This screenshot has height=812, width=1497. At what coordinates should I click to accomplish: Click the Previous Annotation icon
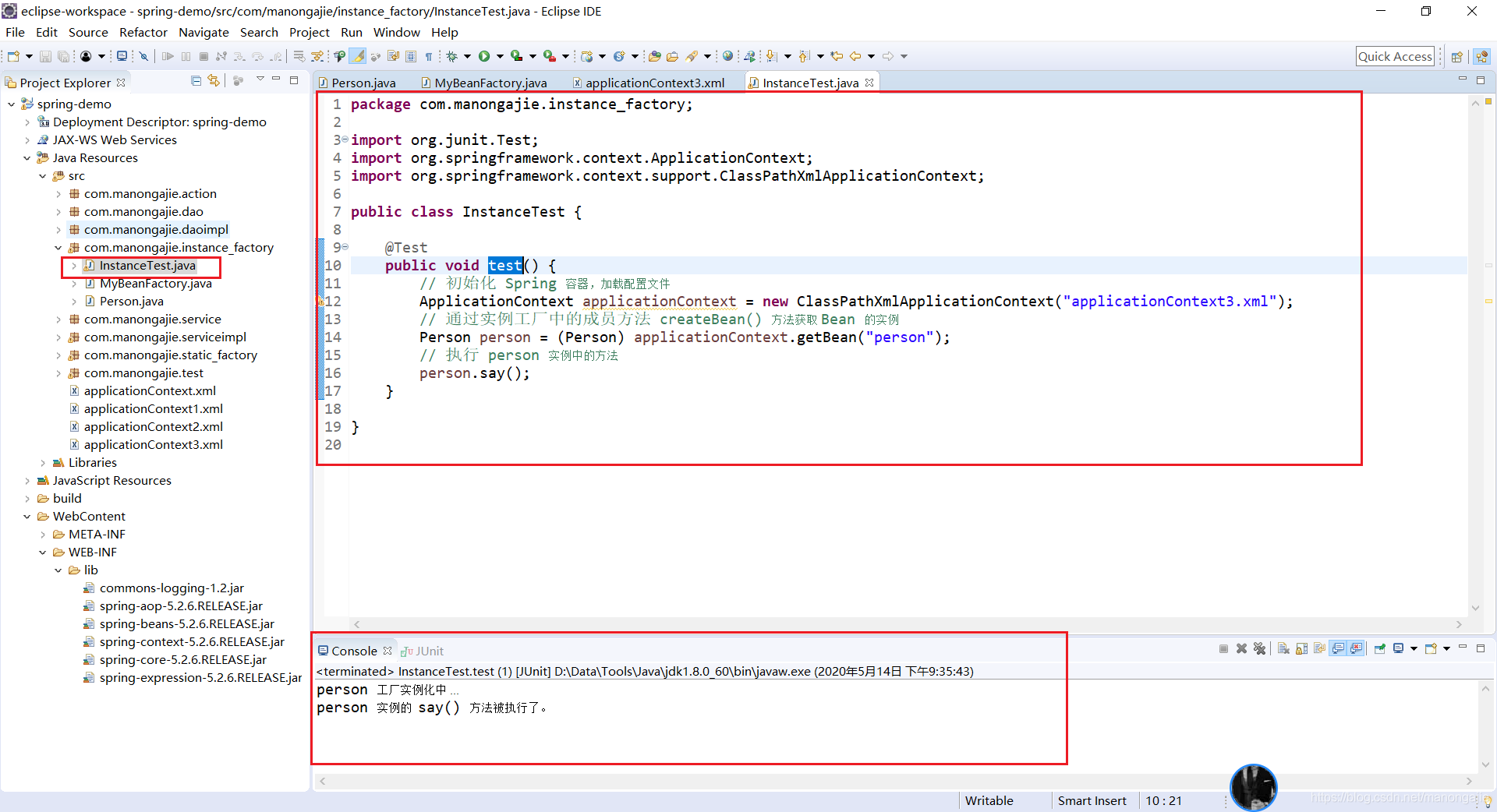pyautogui.click(x=804, y=56)
